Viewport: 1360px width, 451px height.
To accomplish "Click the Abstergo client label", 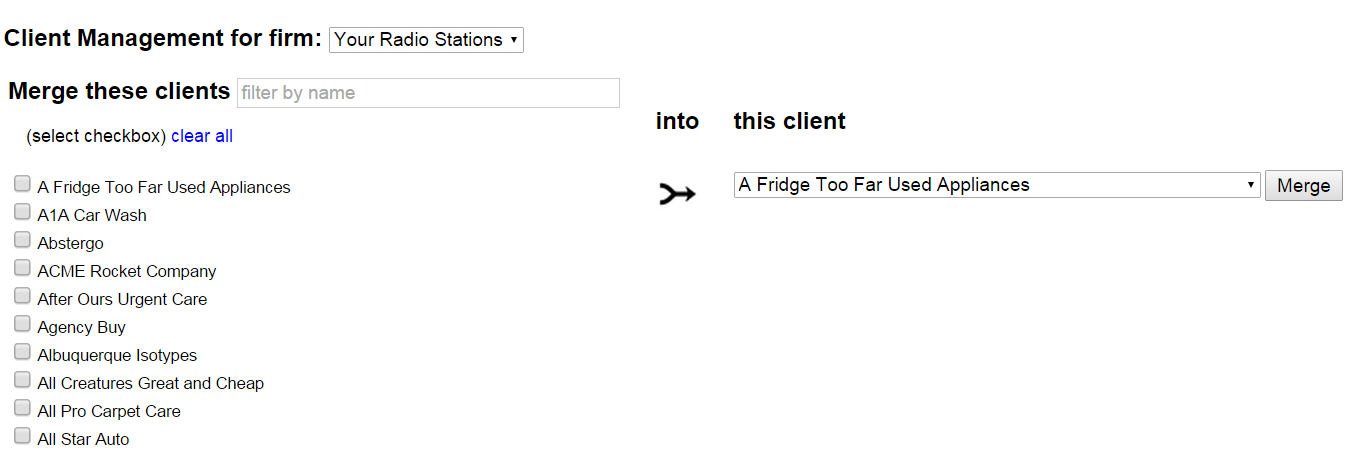I will [x=70, y=244].
